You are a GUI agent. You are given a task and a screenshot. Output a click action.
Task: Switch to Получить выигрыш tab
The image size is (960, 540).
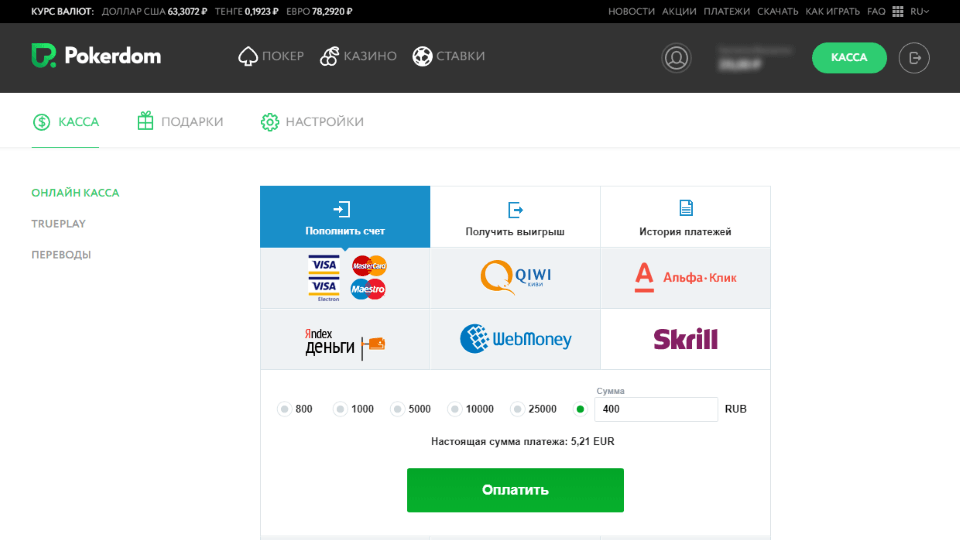(x=515, y=217)
